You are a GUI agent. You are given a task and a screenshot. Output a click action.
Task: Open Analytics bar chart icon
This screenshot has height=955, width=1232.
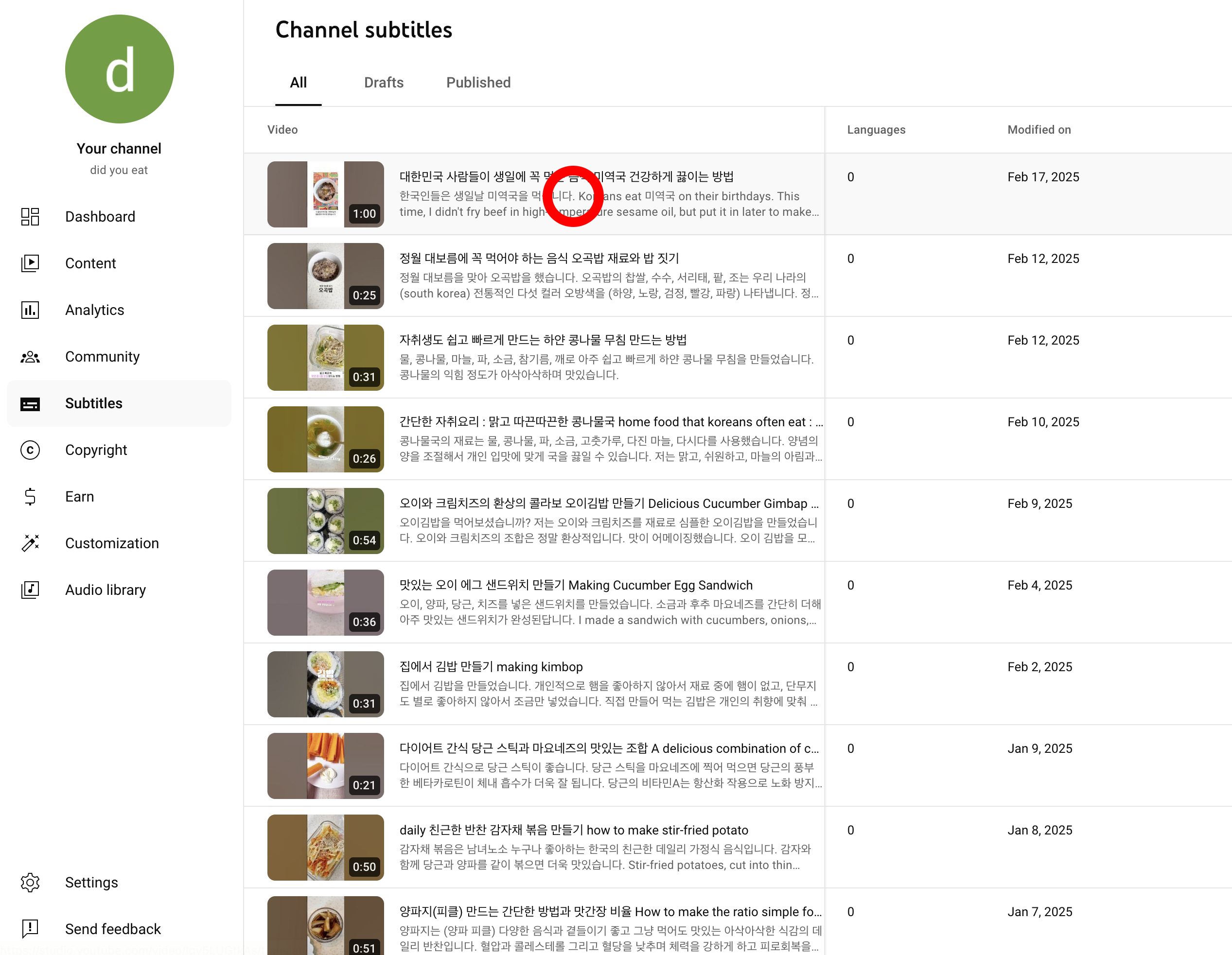pos(30,310)
